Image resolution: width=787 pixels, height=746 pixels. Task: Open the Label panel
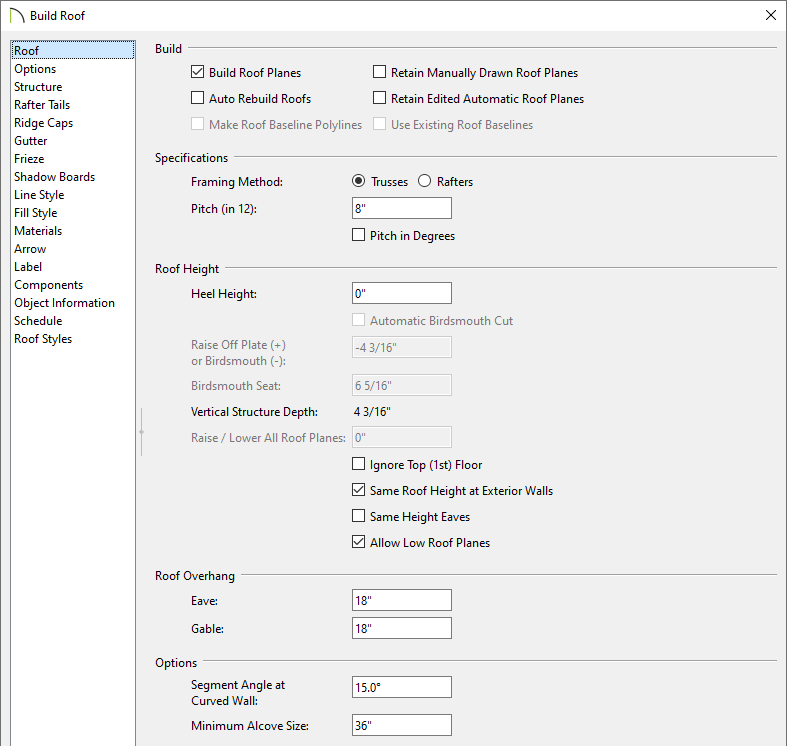(x=28, y=267)
